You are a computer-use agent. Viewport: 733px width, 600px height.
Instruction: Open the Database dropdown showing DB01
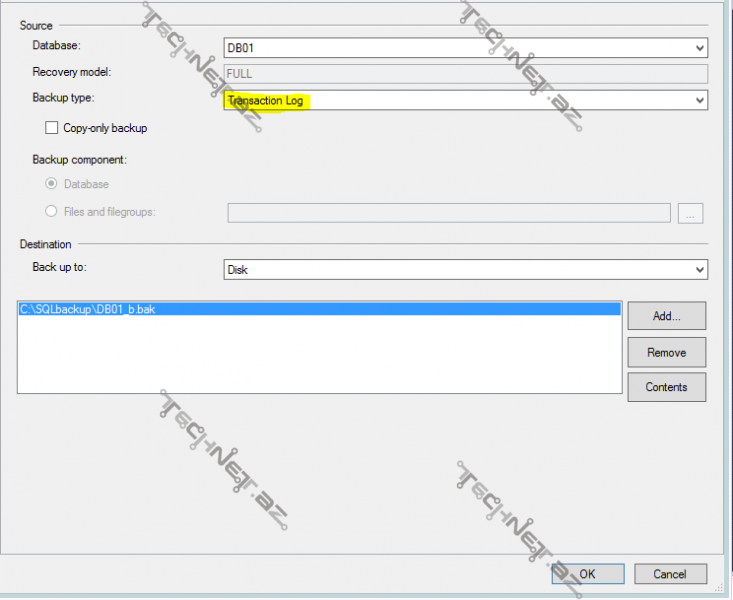tap(465, 47)
